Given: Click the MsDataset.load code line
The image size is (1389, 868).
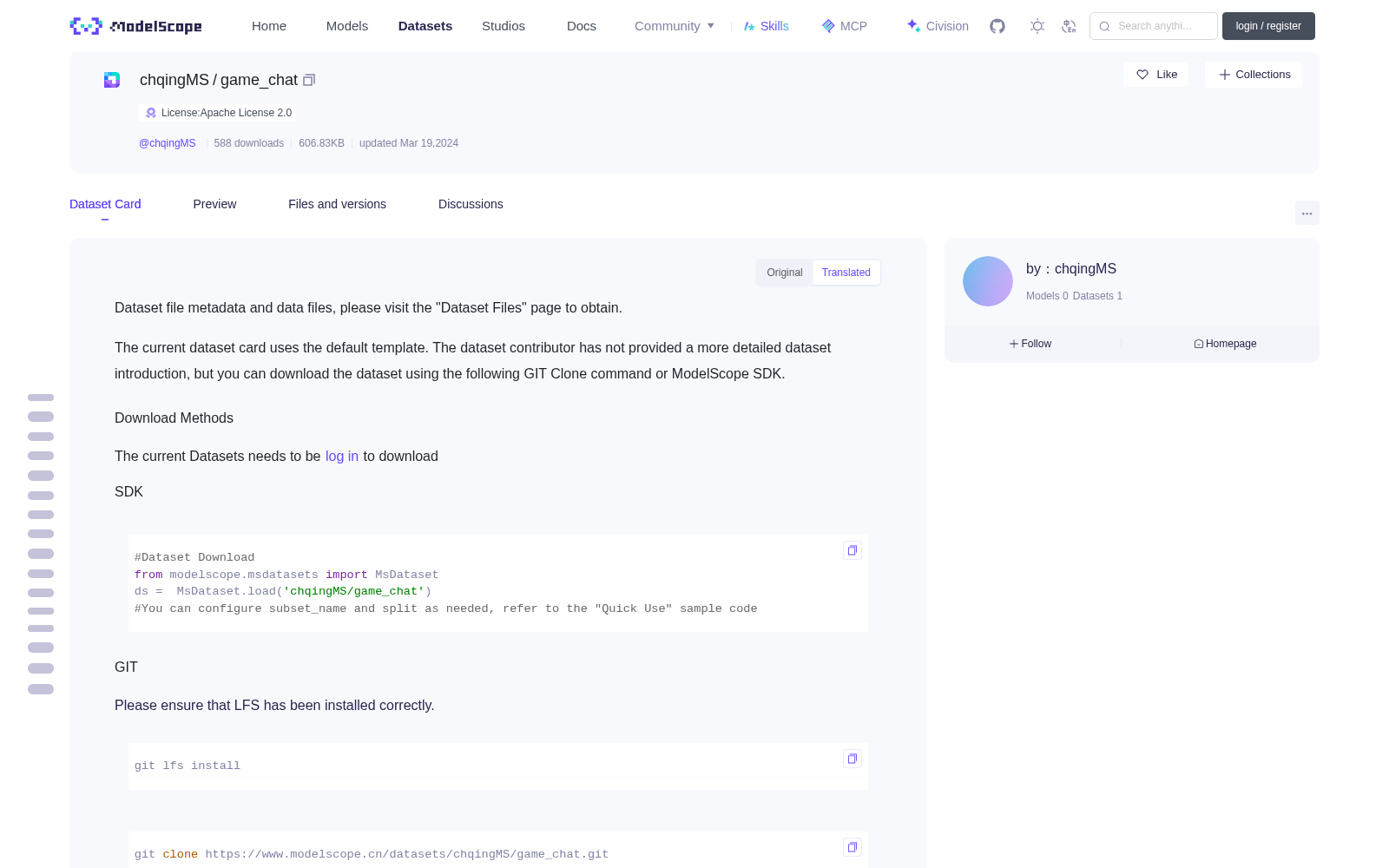Looking at the screenshot, I should pyautogui.click(x=283, y=591).
